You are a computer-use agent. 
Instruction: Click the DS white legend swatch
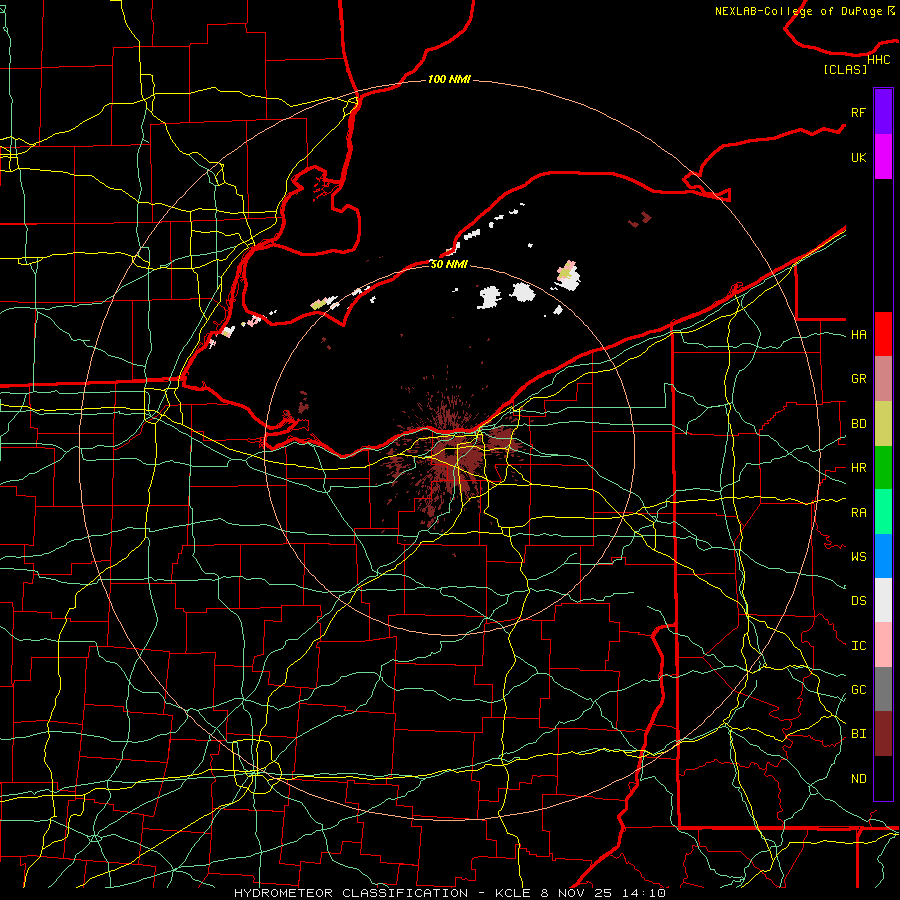[x=883, y=600]
